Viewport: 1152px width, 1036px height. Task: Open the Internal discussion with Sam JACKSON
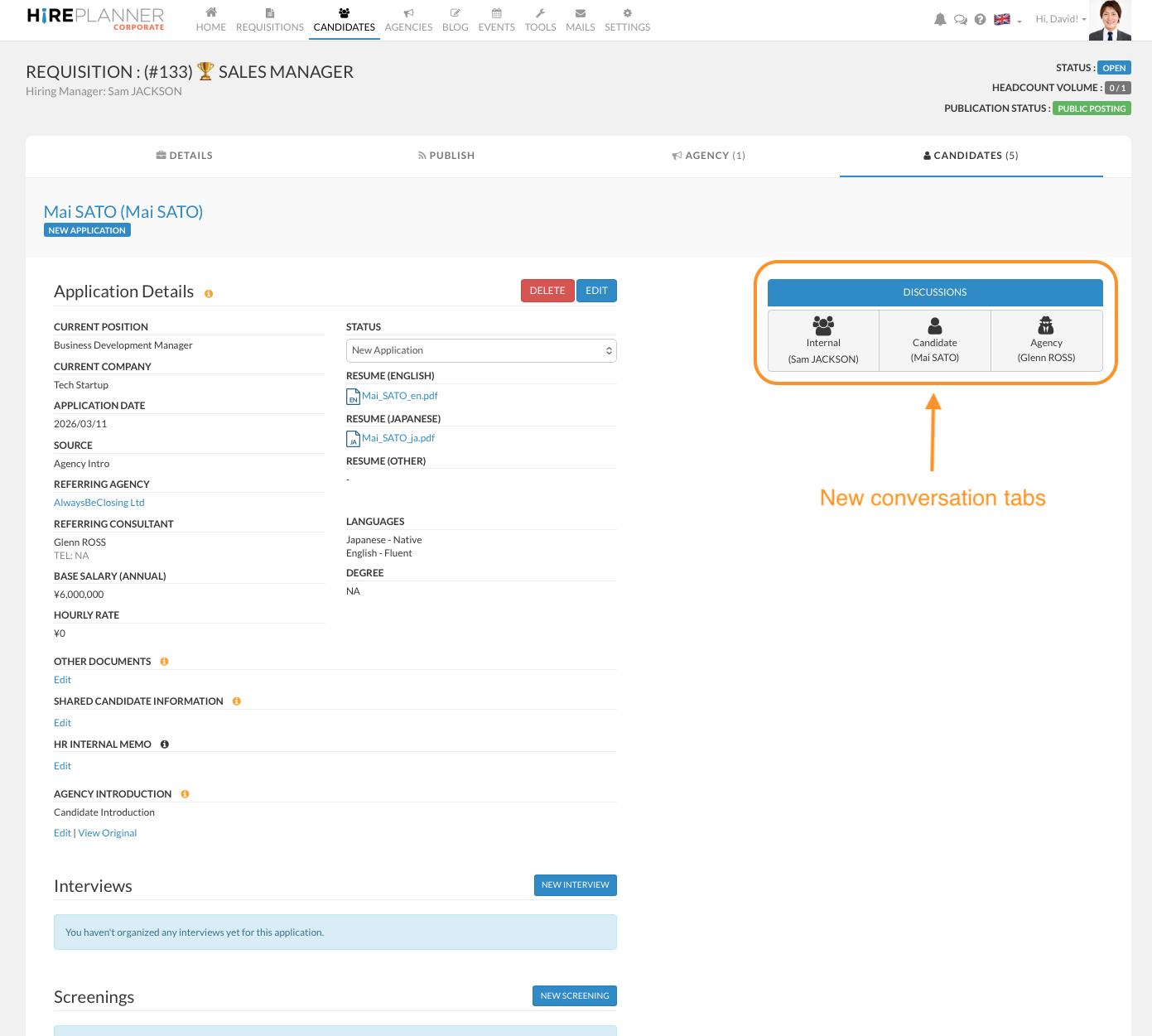(823, 341)
